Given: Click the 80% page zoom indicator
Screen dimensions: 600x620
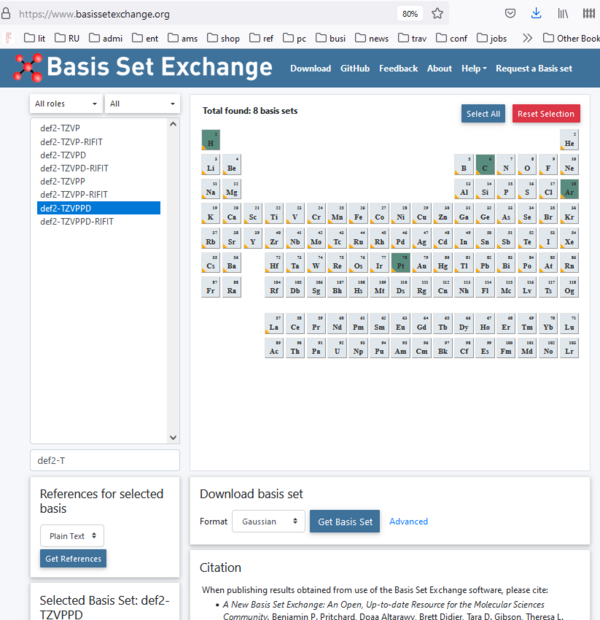Looking at the screenshot, I should (x=409, y=14).
